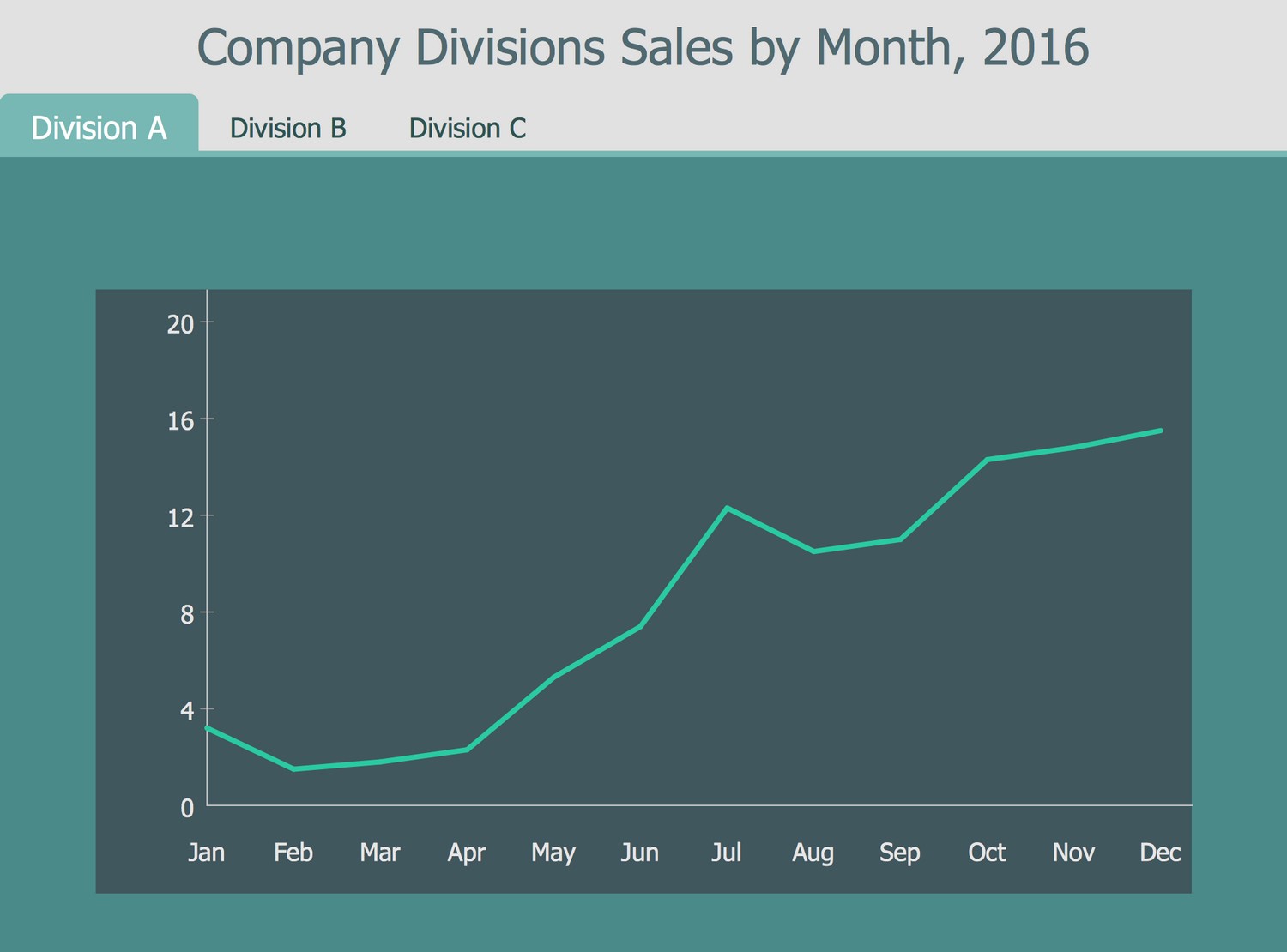Click the line's December end point
This screenshot has height=952, width=1287.
click(1160, 431)
